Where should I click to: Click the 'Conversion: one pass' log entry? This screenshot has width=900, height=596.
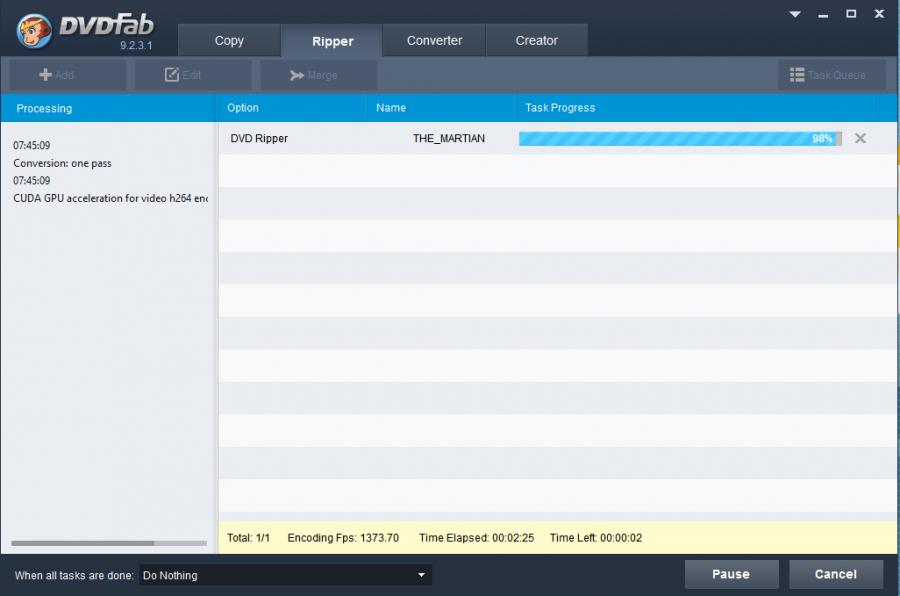point(62,163)
